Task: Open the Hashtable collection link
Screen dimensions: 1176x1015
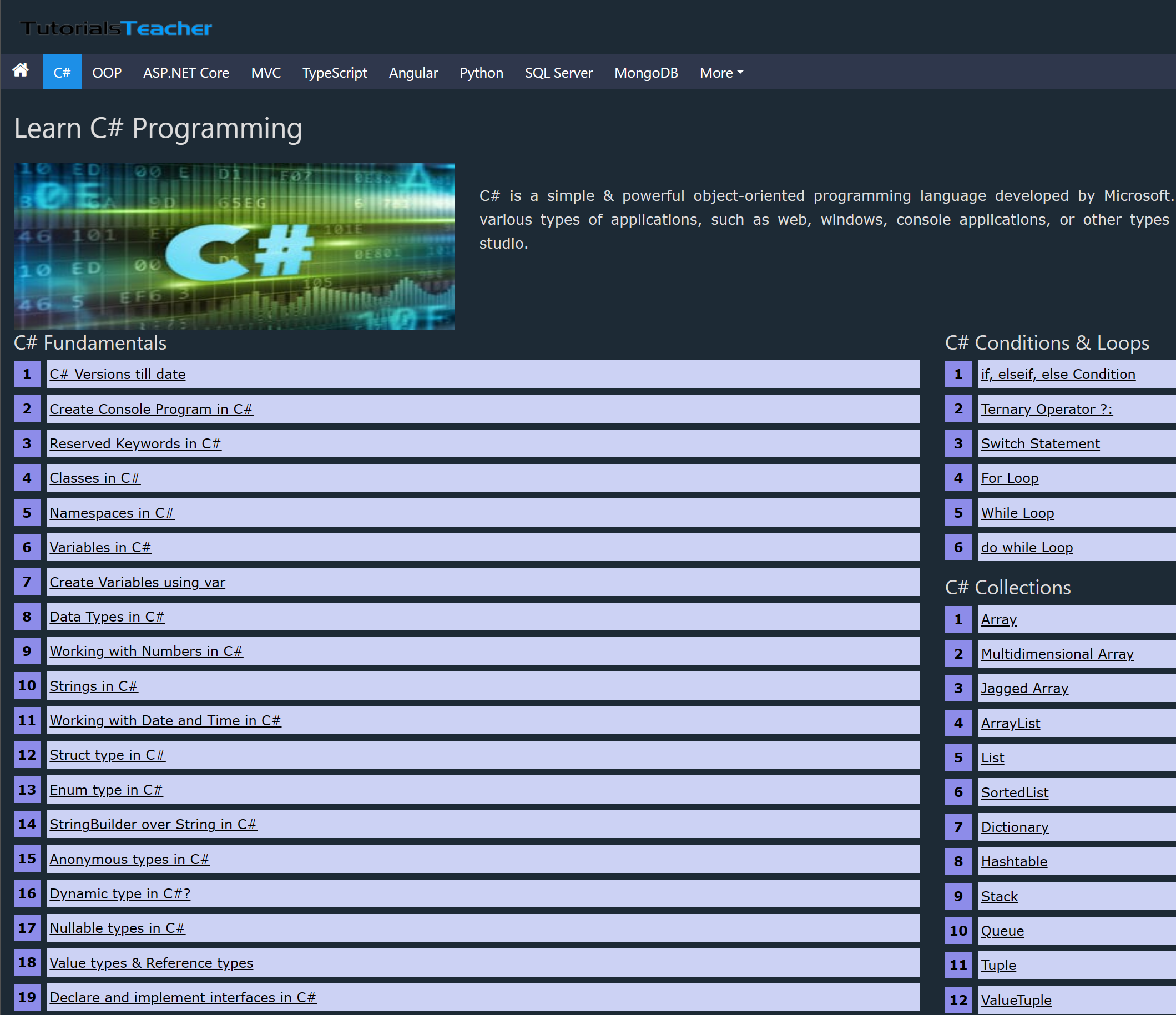Action: click(1014, 862)
